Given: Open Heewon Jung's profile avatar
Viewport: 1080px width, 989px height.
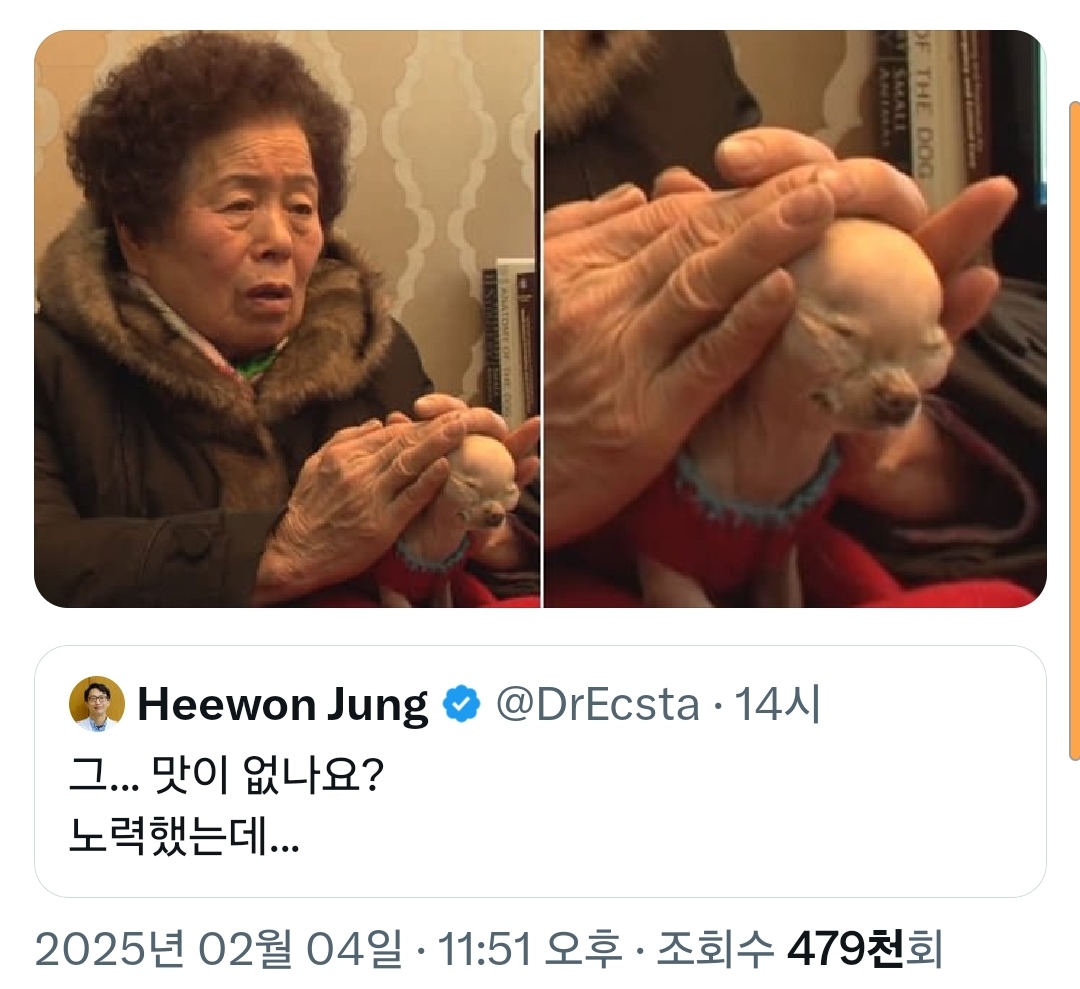Looking at the screenshot, I should [97, 704].
